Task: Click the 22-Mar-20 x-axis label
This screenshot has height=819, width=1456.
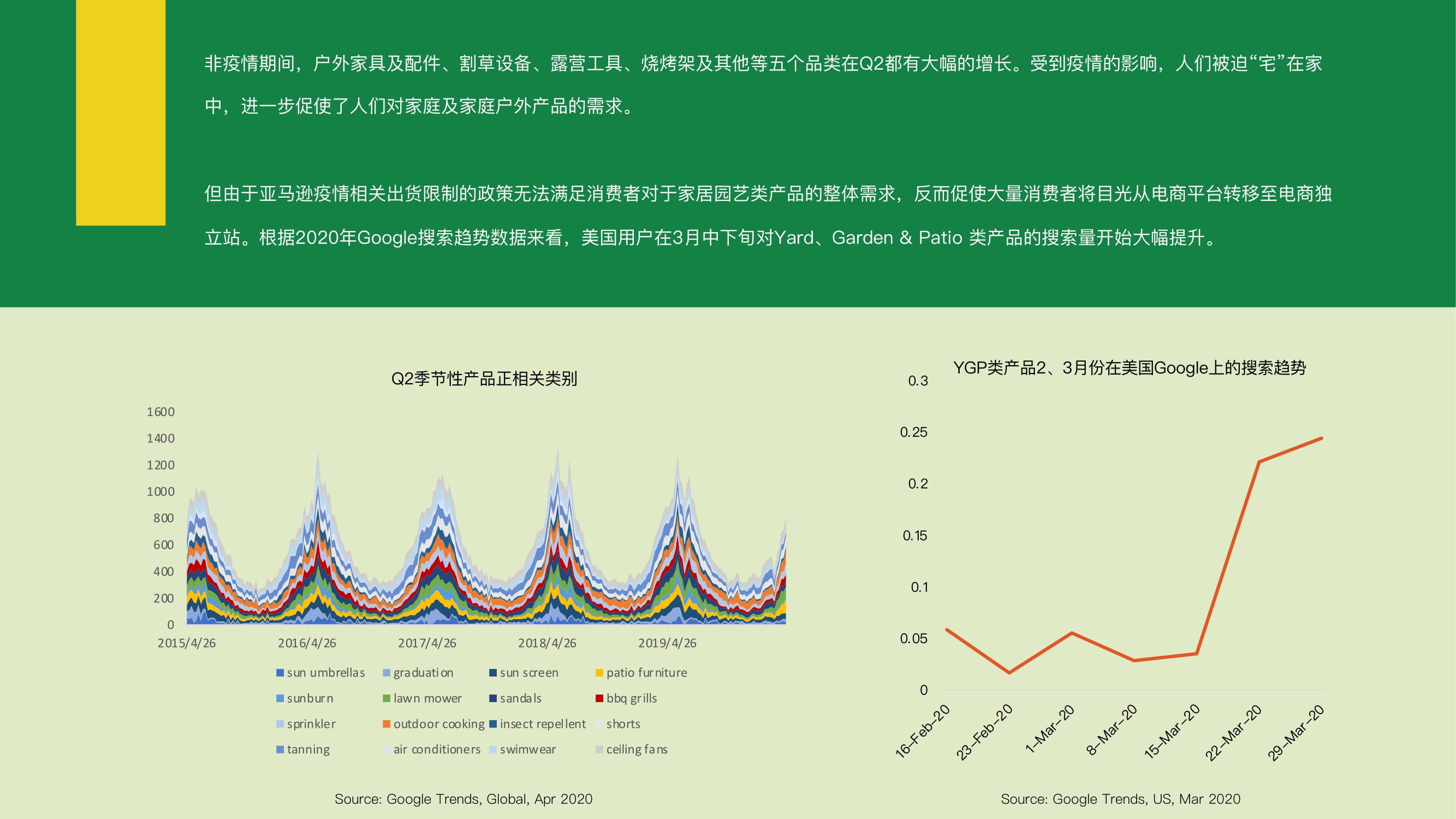Action: [x=1234, y=733]
